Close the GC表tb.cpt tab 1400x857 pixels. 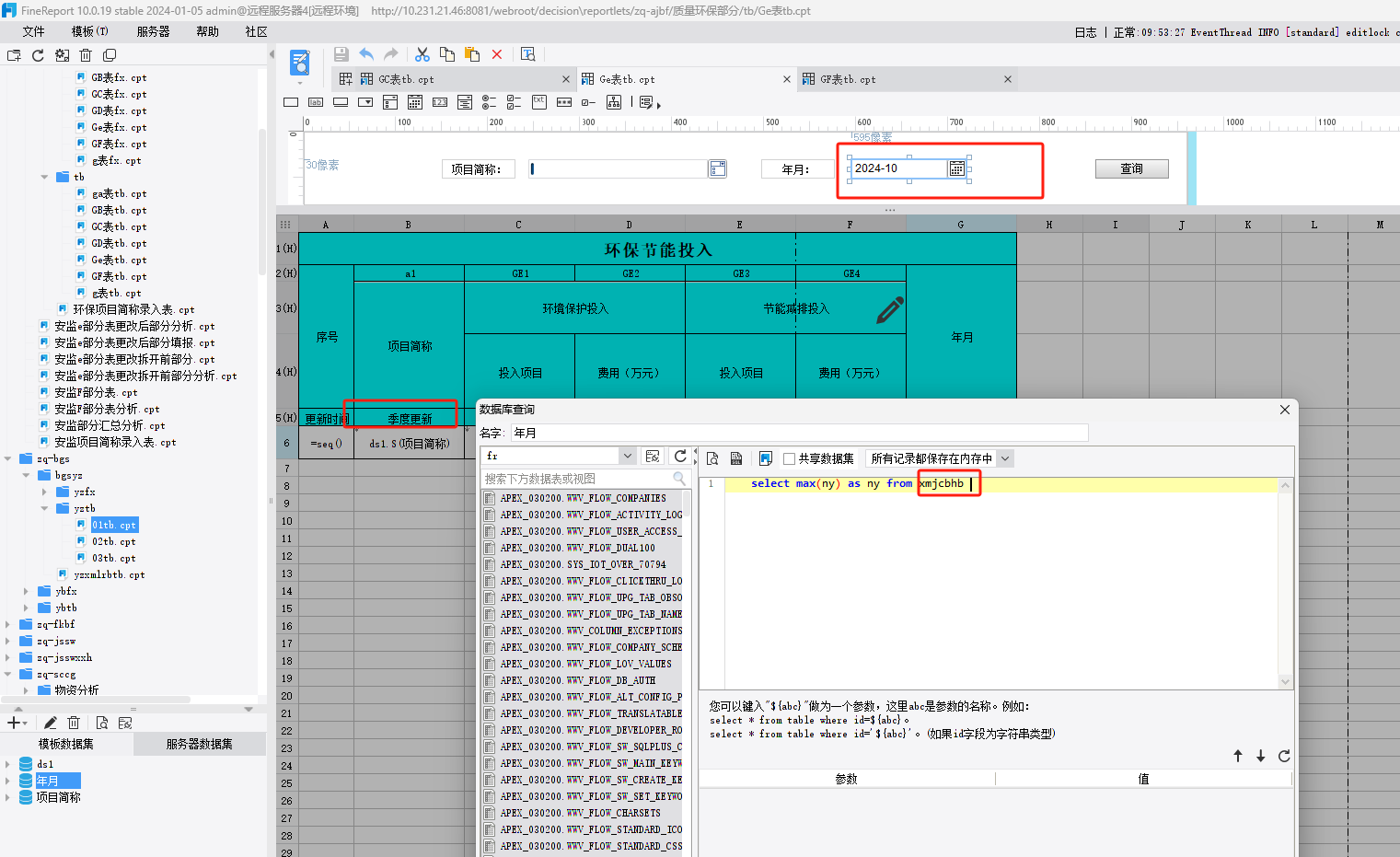click(566, 79)
